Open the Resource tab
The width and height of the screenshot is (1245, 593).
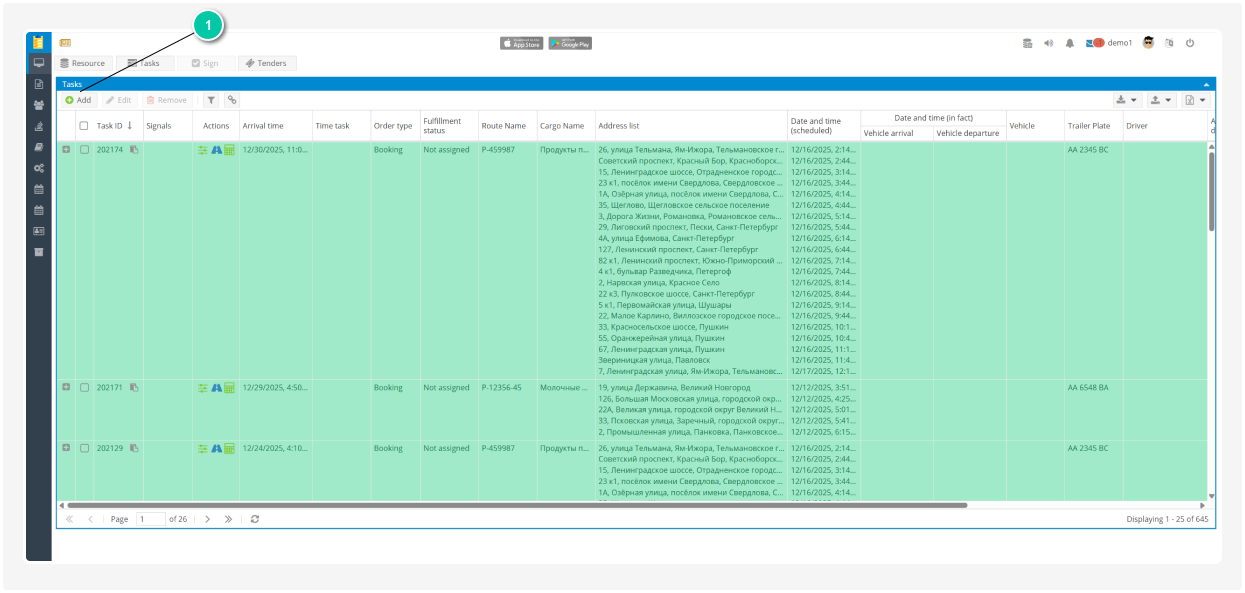point(82,63)
